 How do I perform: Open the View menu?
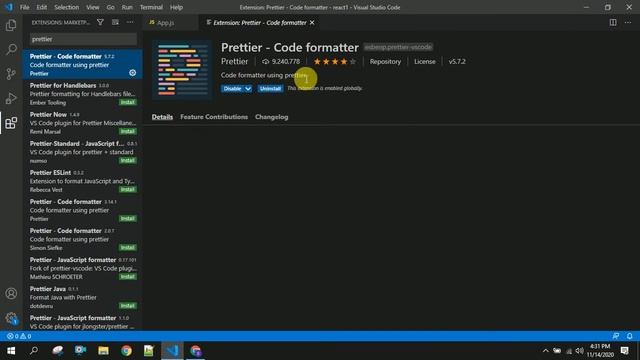pos(93,7)
